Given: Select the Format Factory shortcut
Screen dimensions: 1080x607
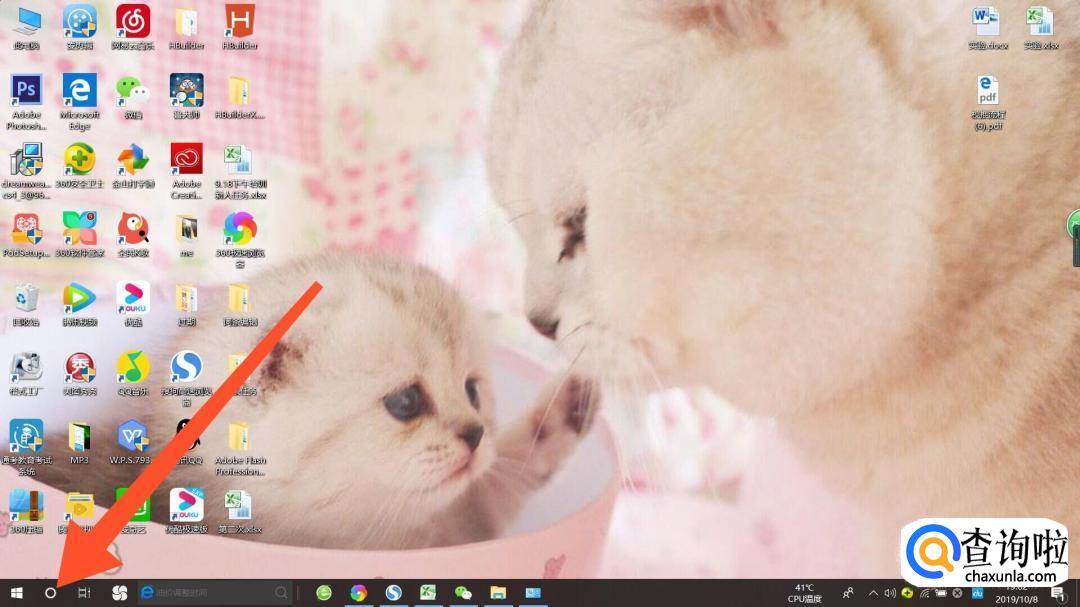Looking at the screenshot, I should click(26, 373).
